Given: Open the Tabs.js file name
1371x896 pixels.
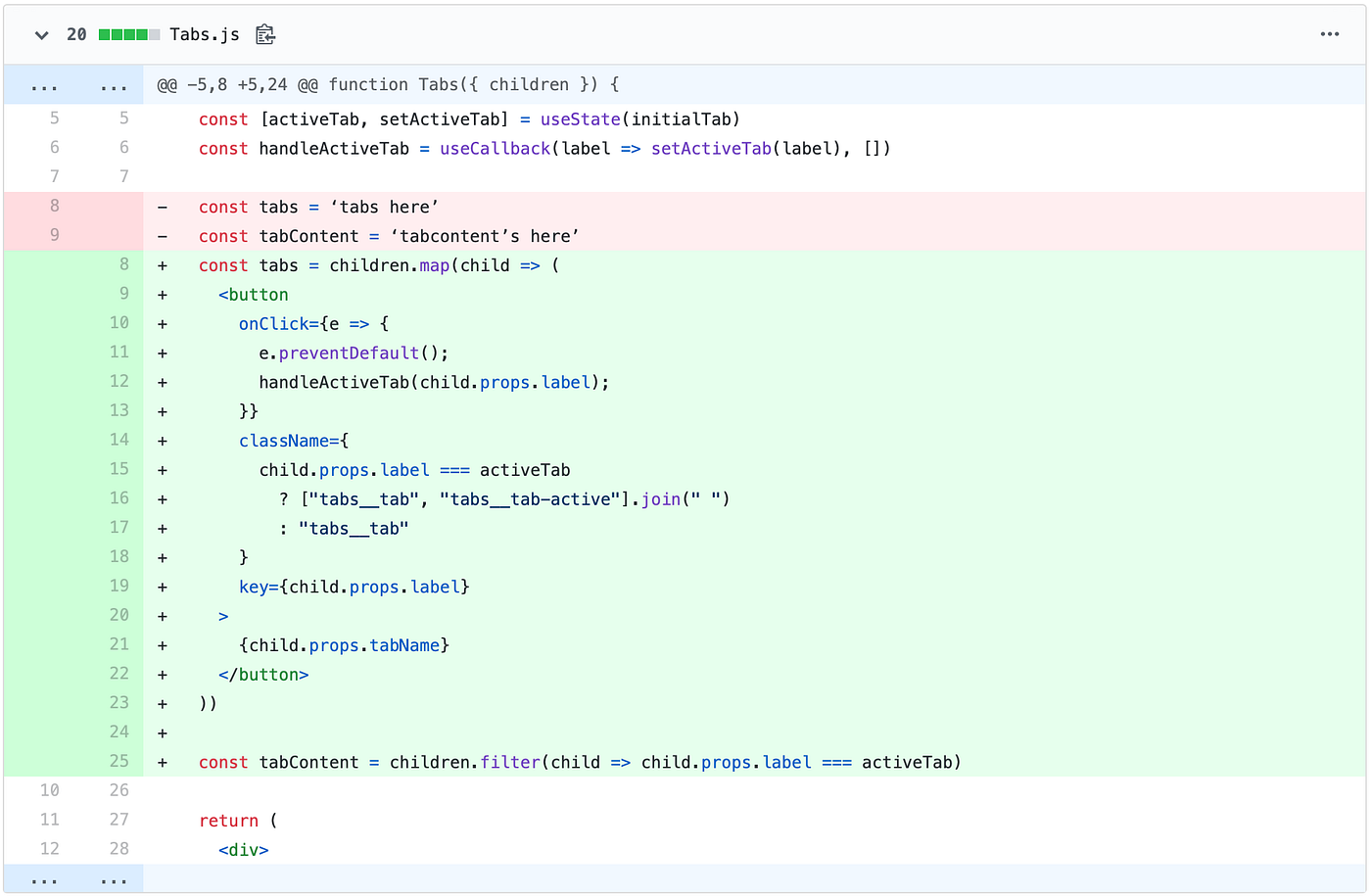Looking at the screenshot, I should [x=205, y=33].
